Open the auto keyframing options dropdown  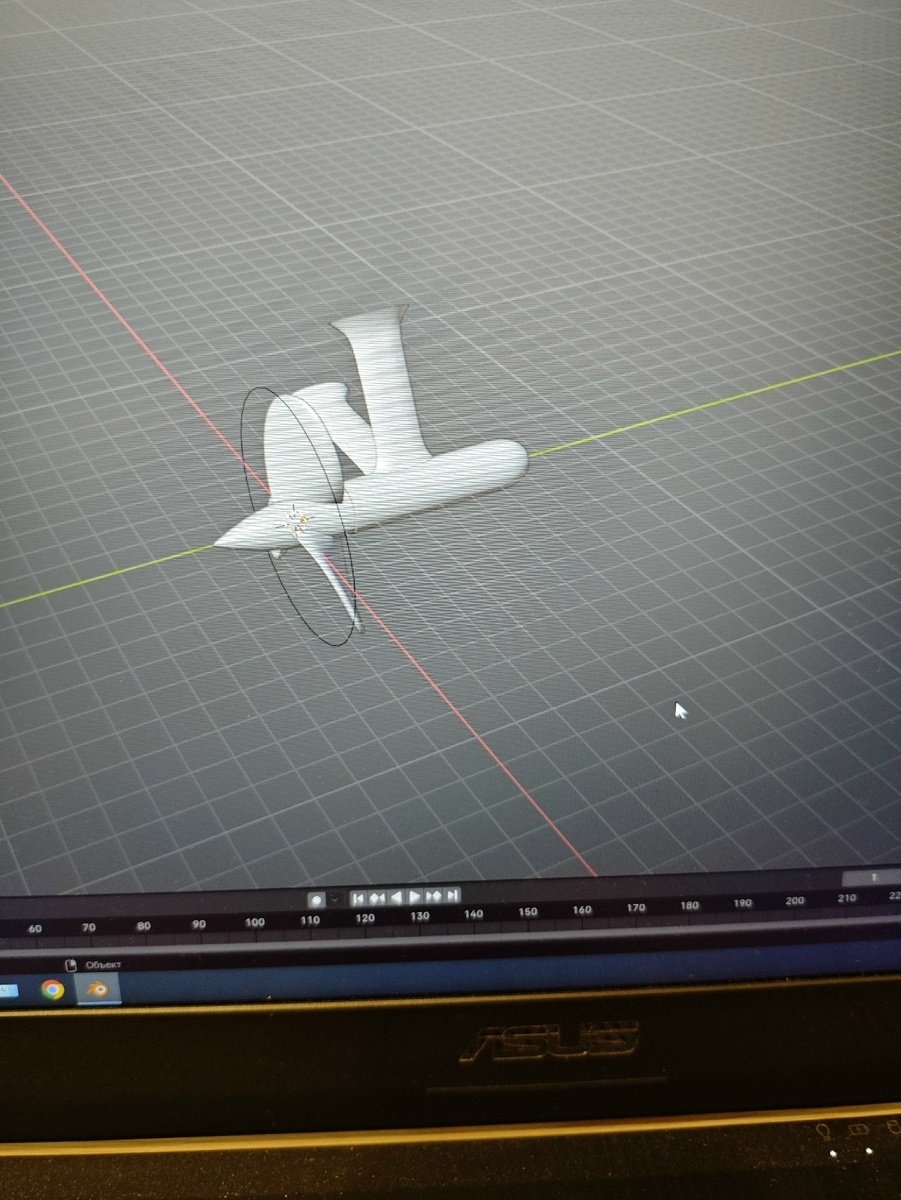pos(334,899)
